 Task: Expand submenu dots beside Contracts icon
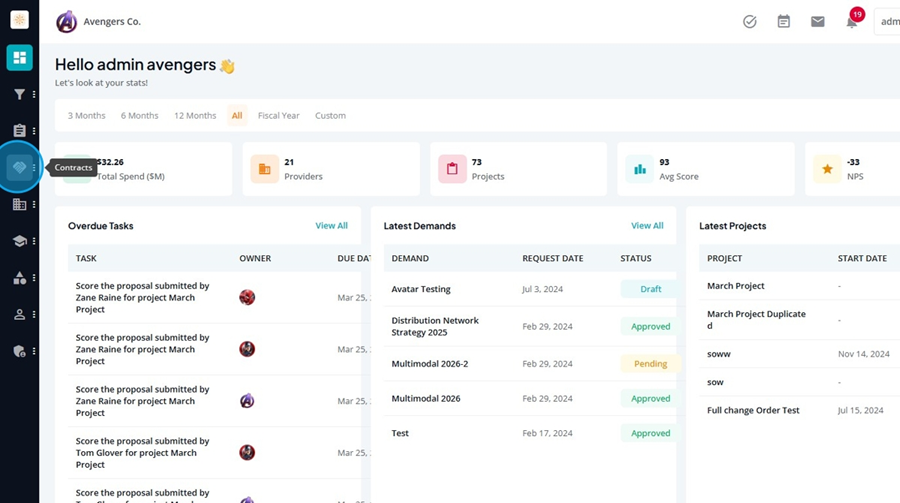34,168
